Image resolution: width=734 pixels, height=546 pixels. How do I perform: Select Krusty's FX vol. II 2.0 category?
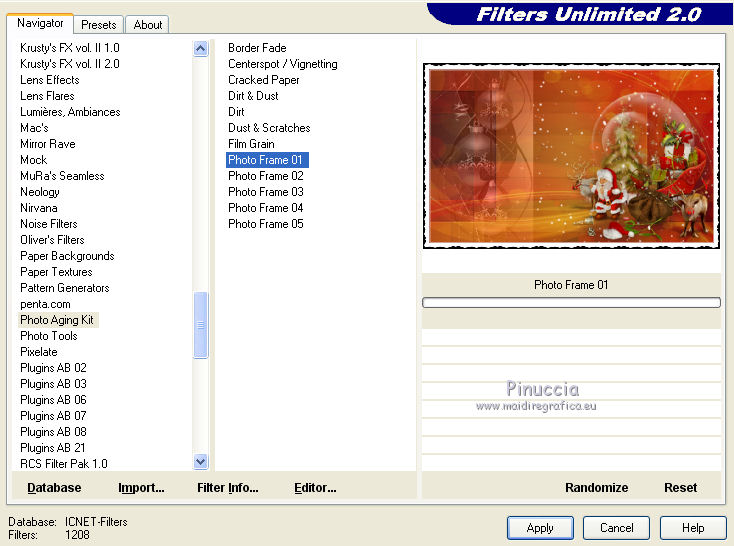[70, 64]
